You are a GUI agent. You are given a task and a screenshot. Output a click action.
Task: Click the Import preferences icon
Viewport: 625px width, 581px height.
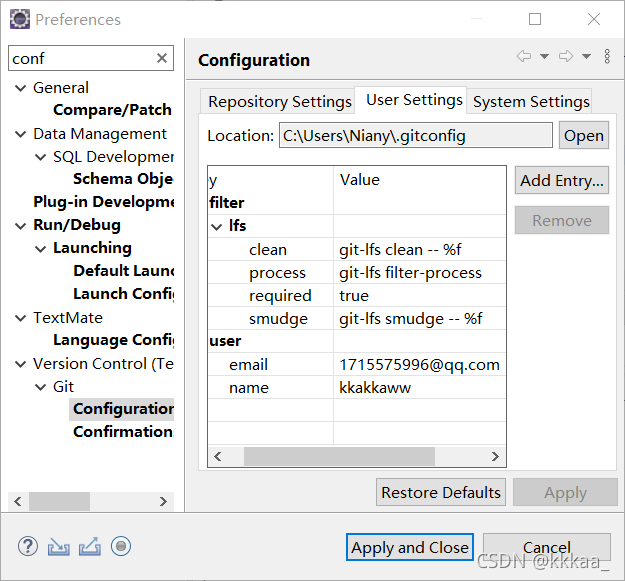point(59,546)
